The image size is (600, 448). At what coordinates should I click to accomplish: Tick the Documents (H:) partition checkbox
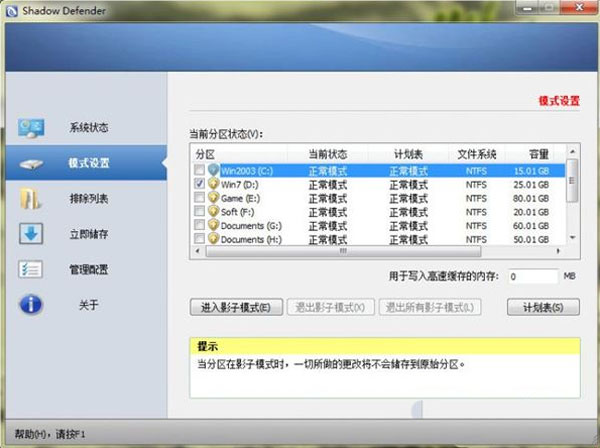point(199,239)
